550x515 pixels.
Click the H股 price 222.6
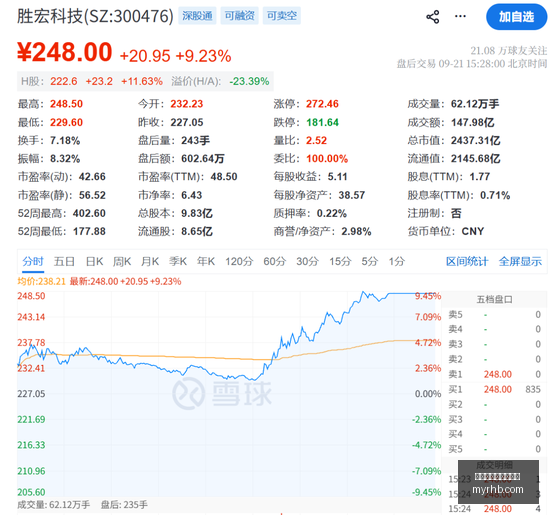pyautogui.click(x=63, y=81)
